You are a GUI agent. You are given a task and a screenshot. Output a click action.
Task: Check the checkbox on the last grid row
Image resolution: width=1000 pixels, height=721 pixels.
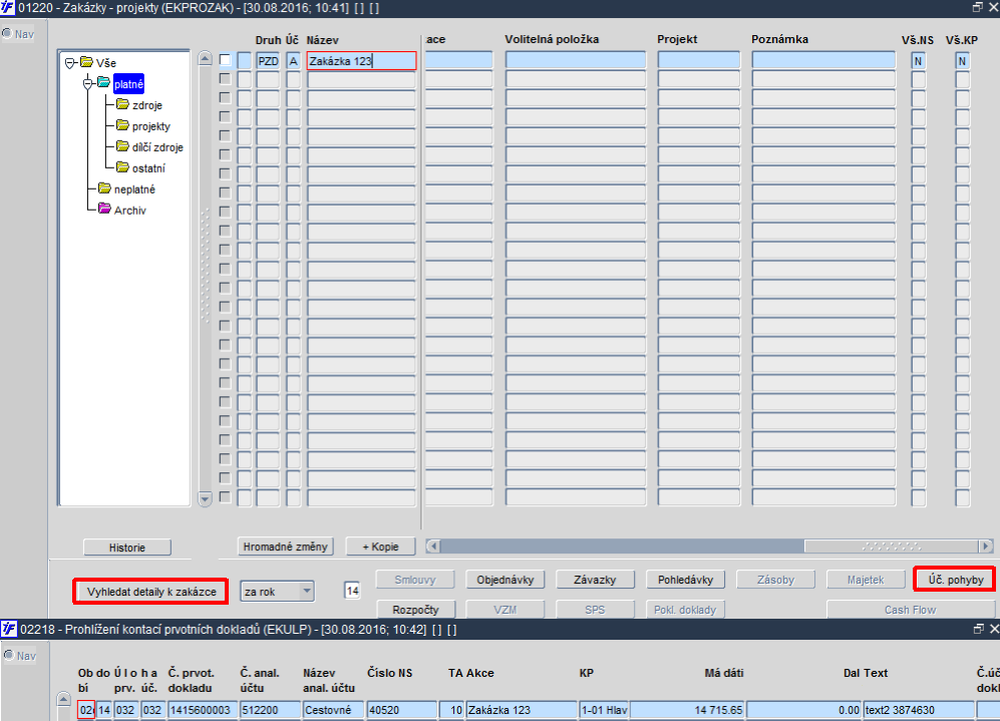pyautogui.click(x=225, y=497)
